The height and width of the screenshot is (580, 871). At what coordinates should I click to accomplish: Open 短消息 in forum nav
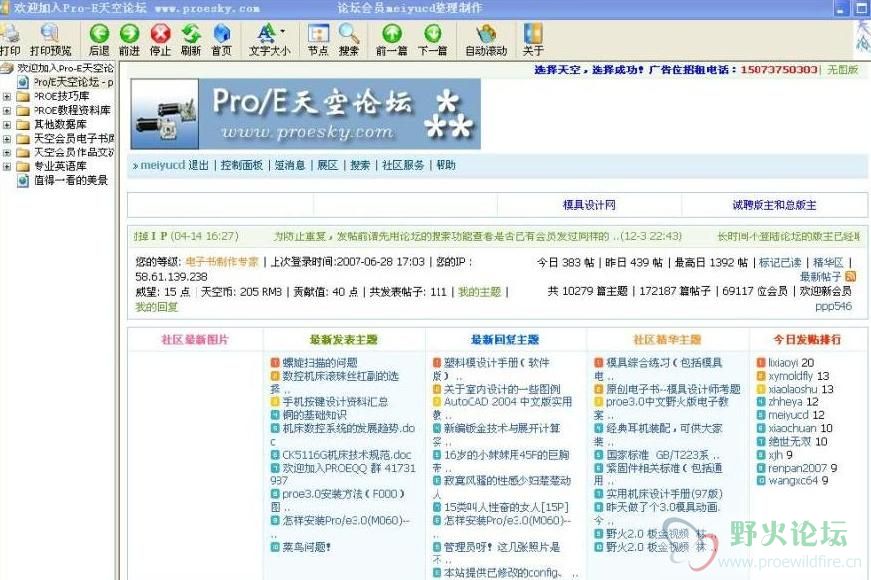click(x=290, y=165)
